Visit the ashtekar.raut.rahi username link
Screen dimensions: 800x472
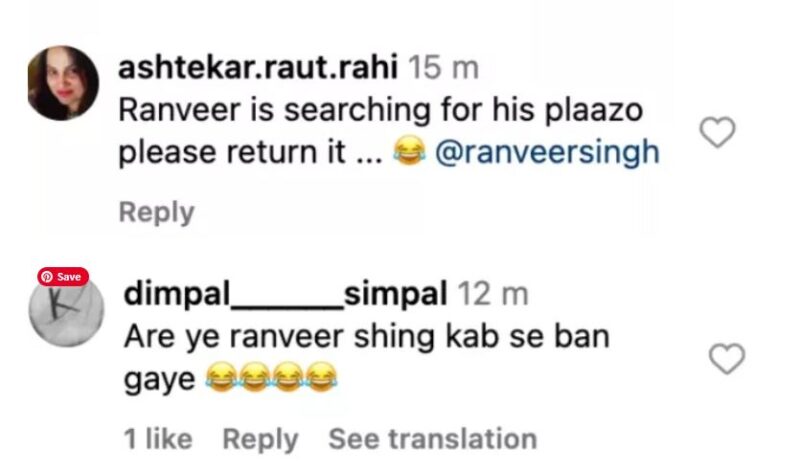click(258, 68)
